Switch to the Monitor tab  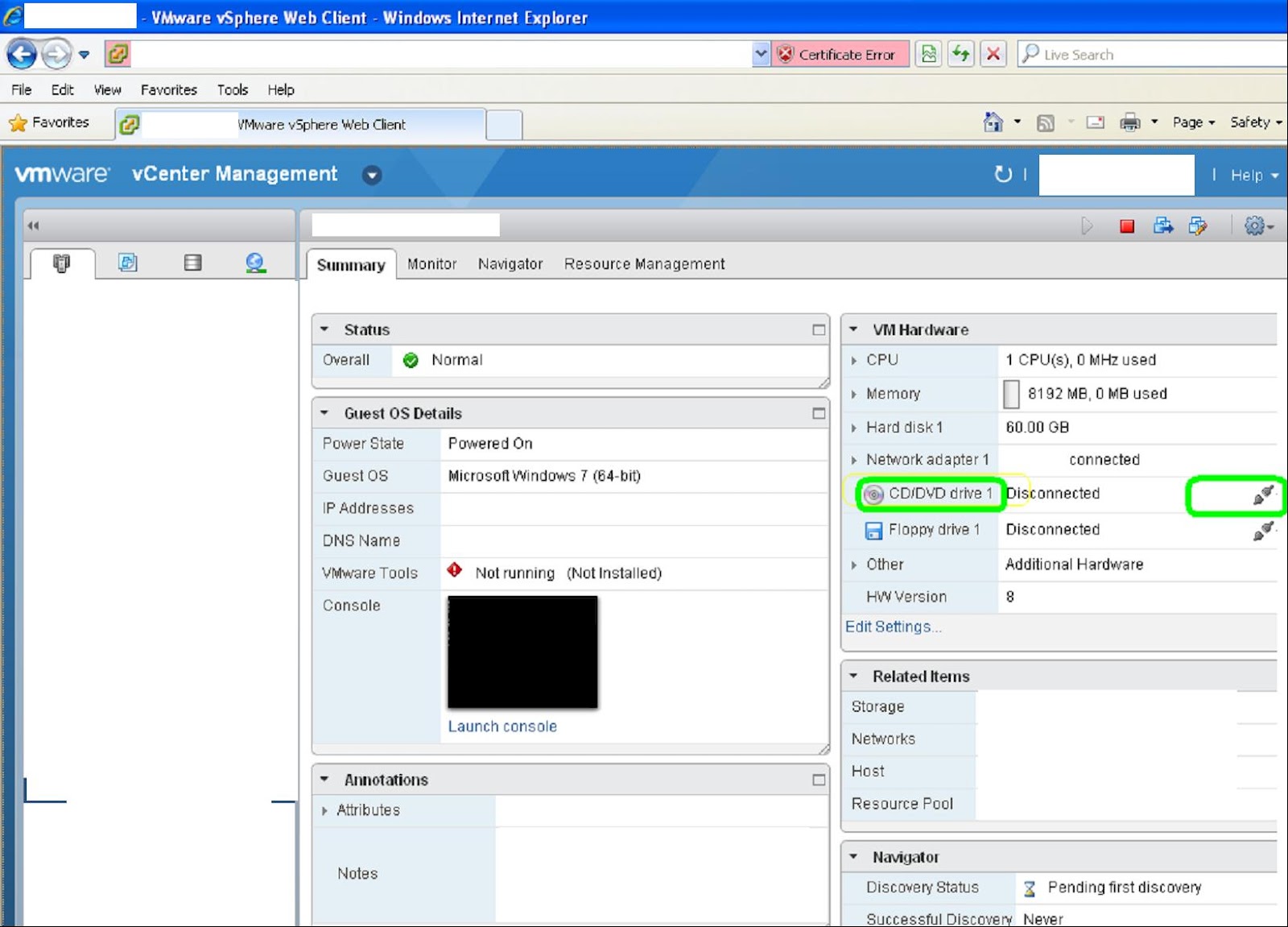coord(431,263)
